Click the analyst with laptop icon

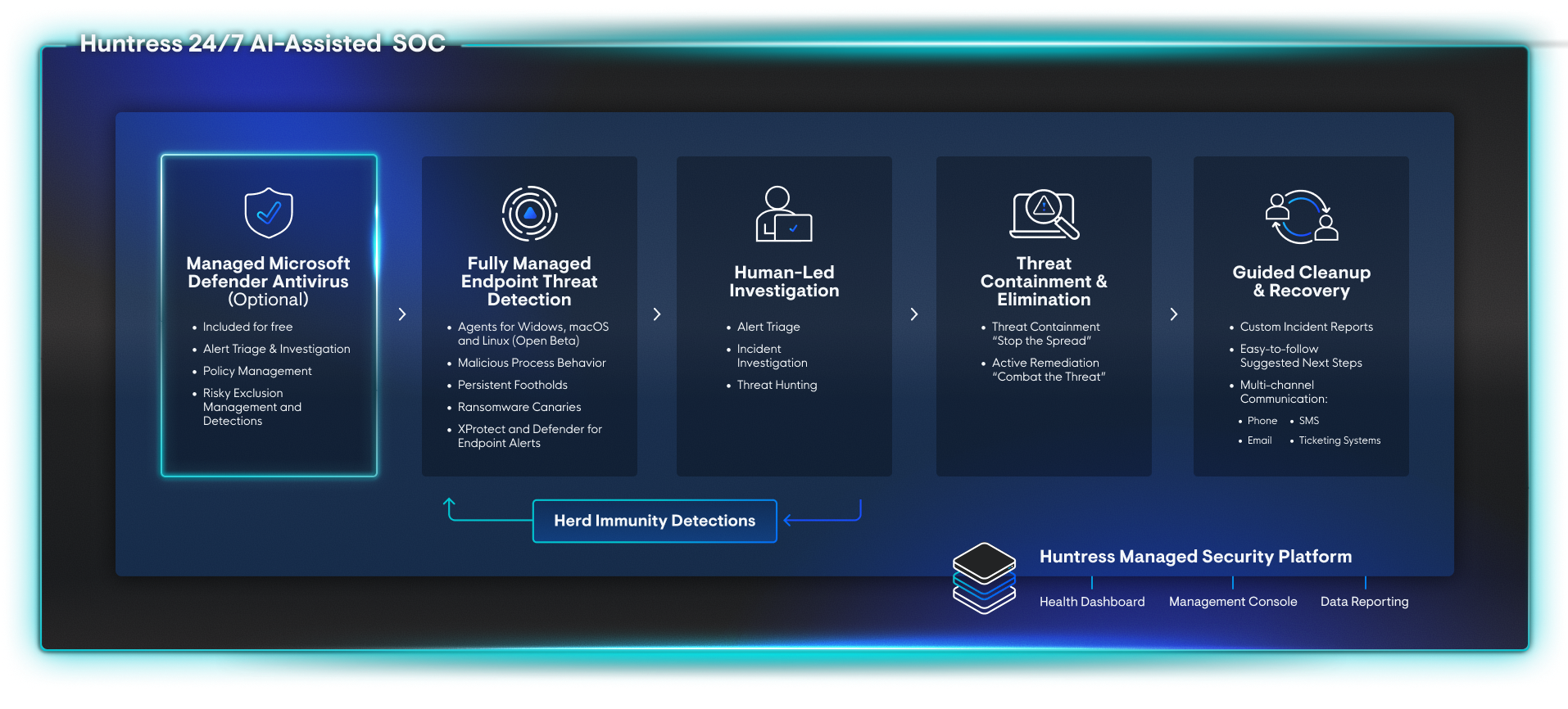click(x=783, y=215)
